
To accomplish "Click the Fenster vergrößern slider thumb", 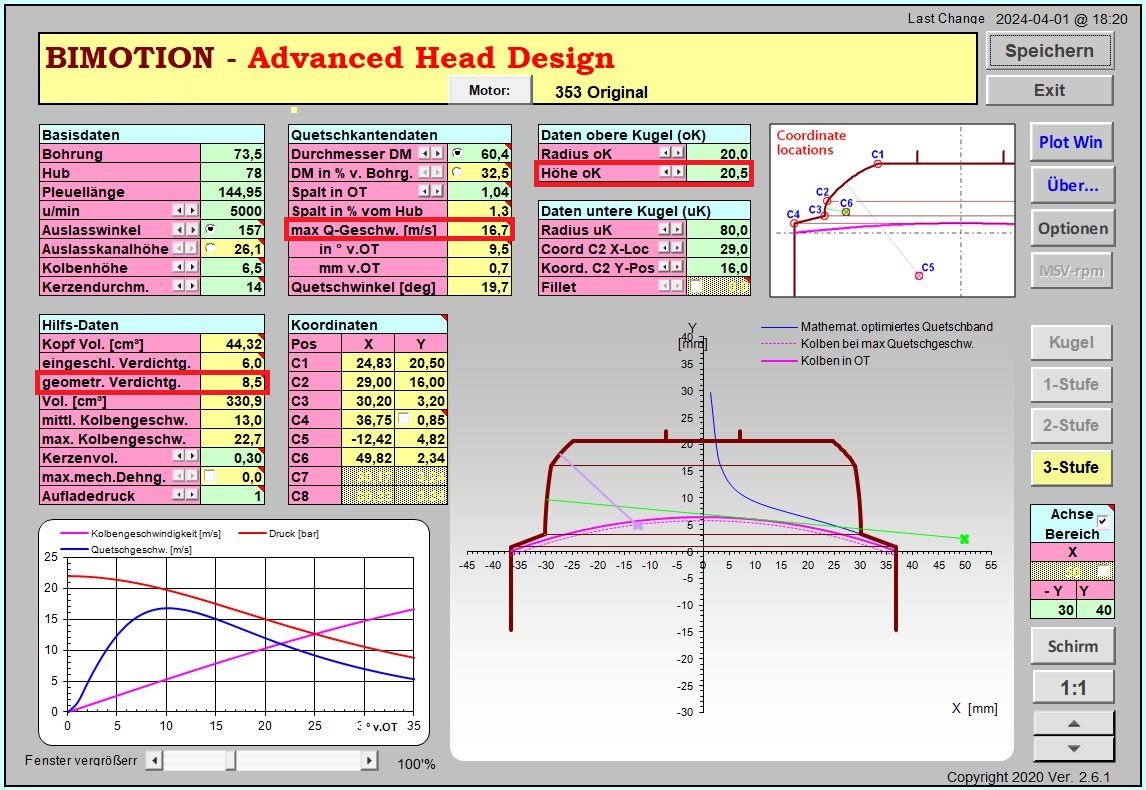I will tap(230, 761).
